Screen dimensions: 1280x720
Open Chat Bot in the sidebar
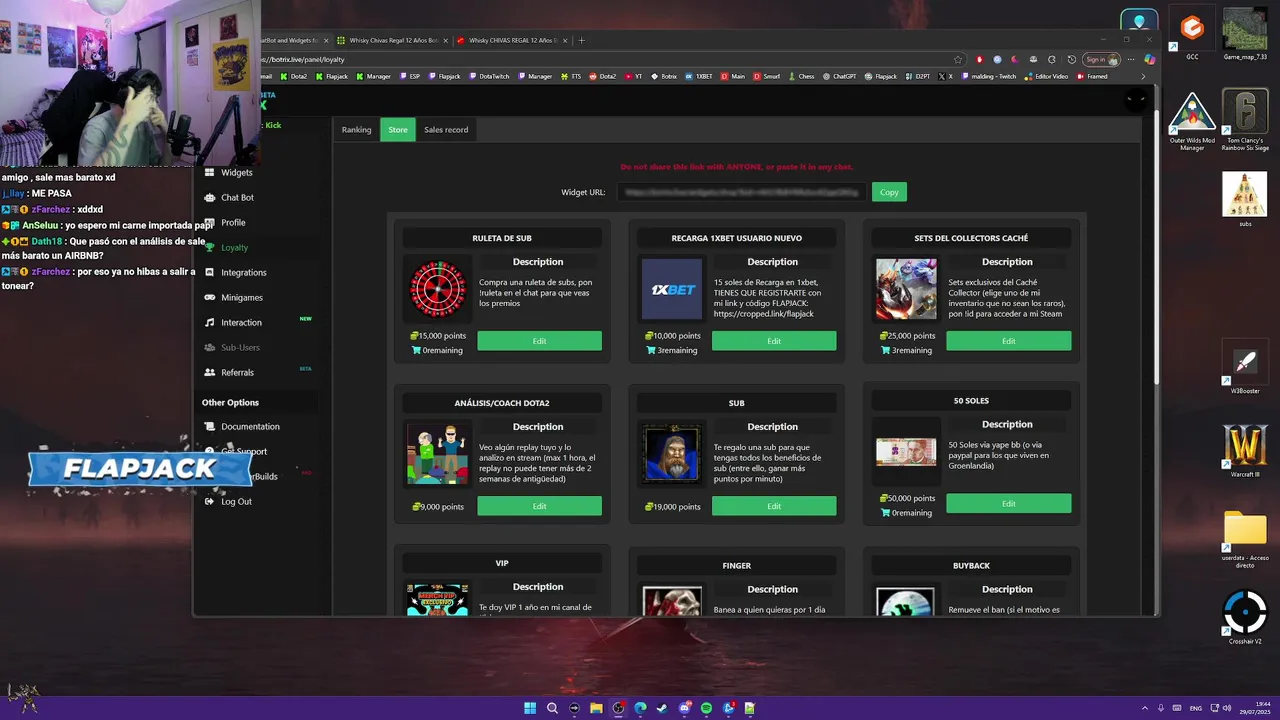(237, 198)
